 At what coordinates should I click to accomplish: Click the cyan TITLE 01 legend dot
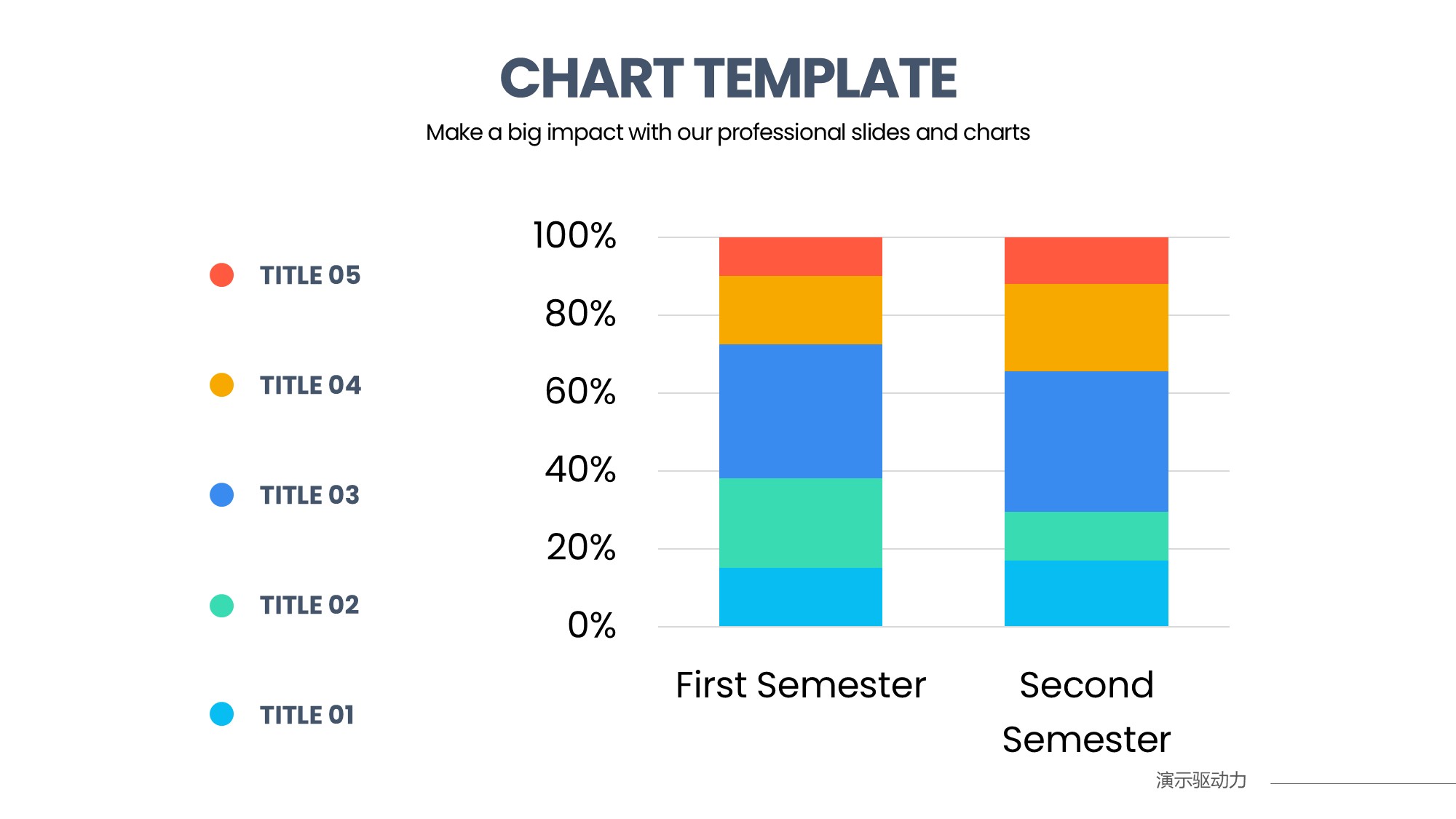221,714
